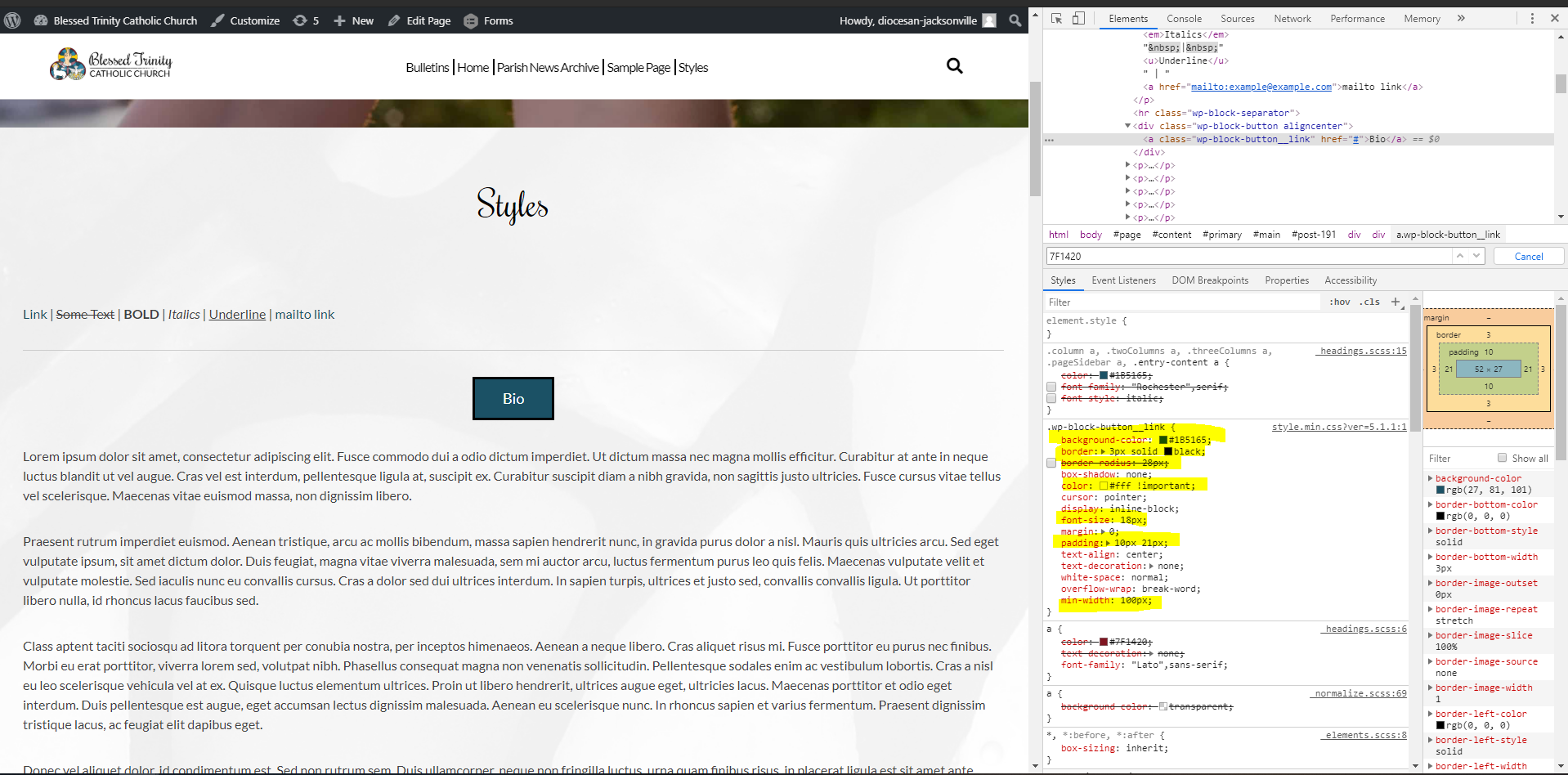The height and width of the screenshot is (775, 1568).
Task: Expand computed background-color property
Action: (1430, 478)
